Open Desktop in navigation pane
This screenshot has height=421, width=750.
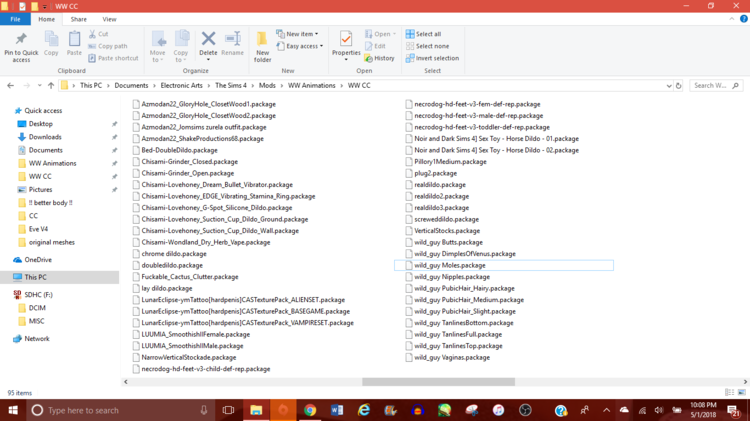tap(40, 123)
